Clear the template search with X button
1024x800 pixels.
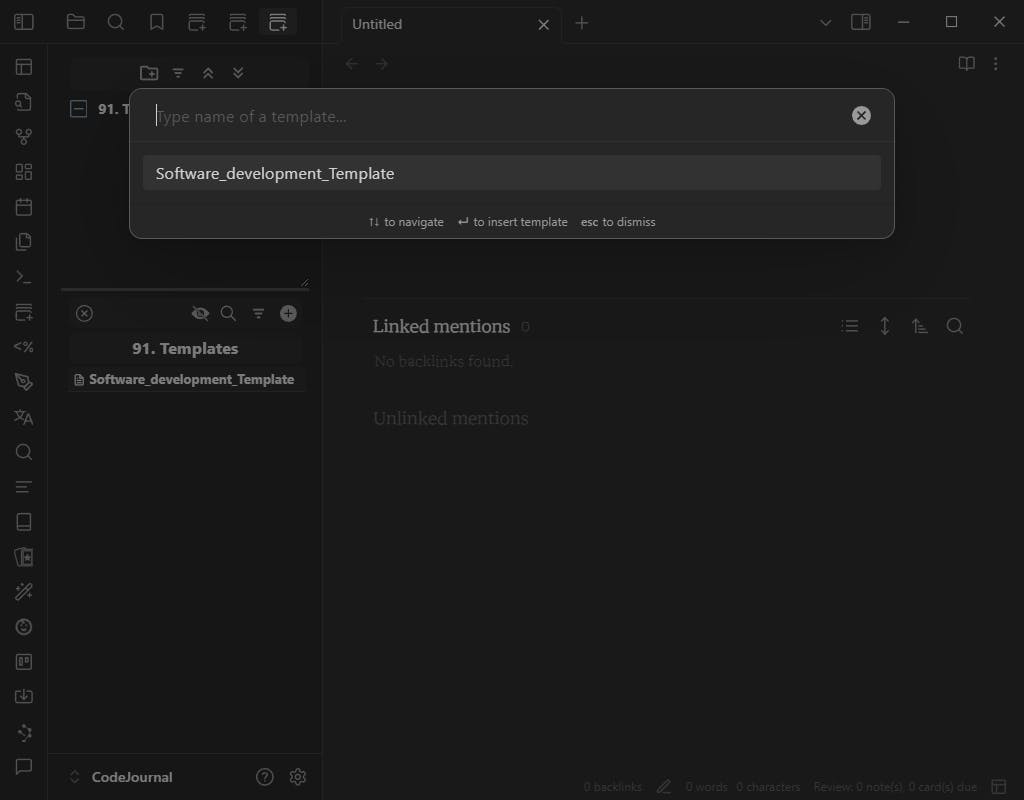pyautogui.click(x=861, y=116)
